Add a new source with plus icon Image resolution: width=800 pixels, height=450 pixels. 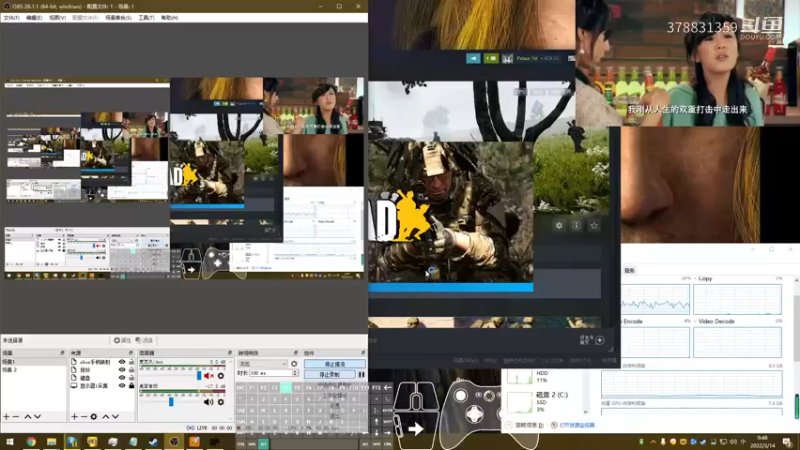click(74, 417)
